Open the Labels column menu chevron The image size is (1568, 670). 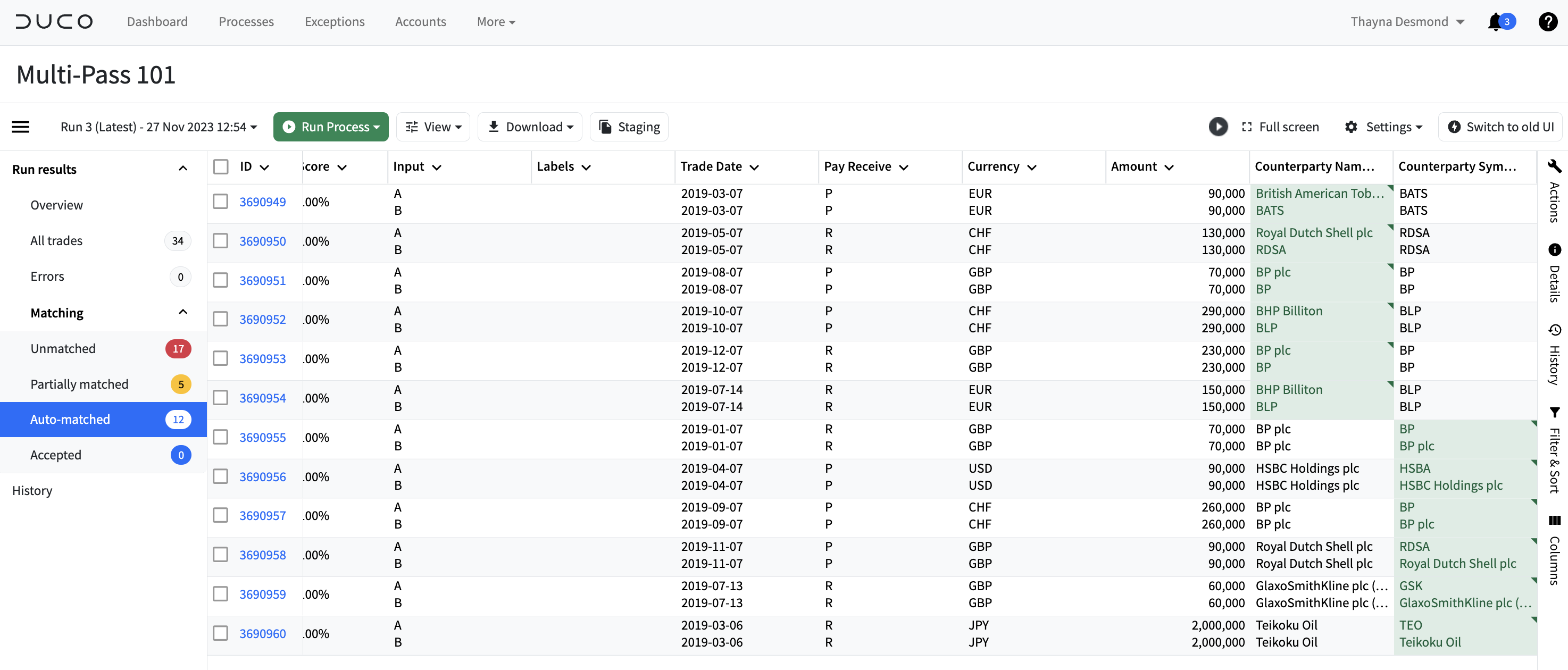point(586,167)
